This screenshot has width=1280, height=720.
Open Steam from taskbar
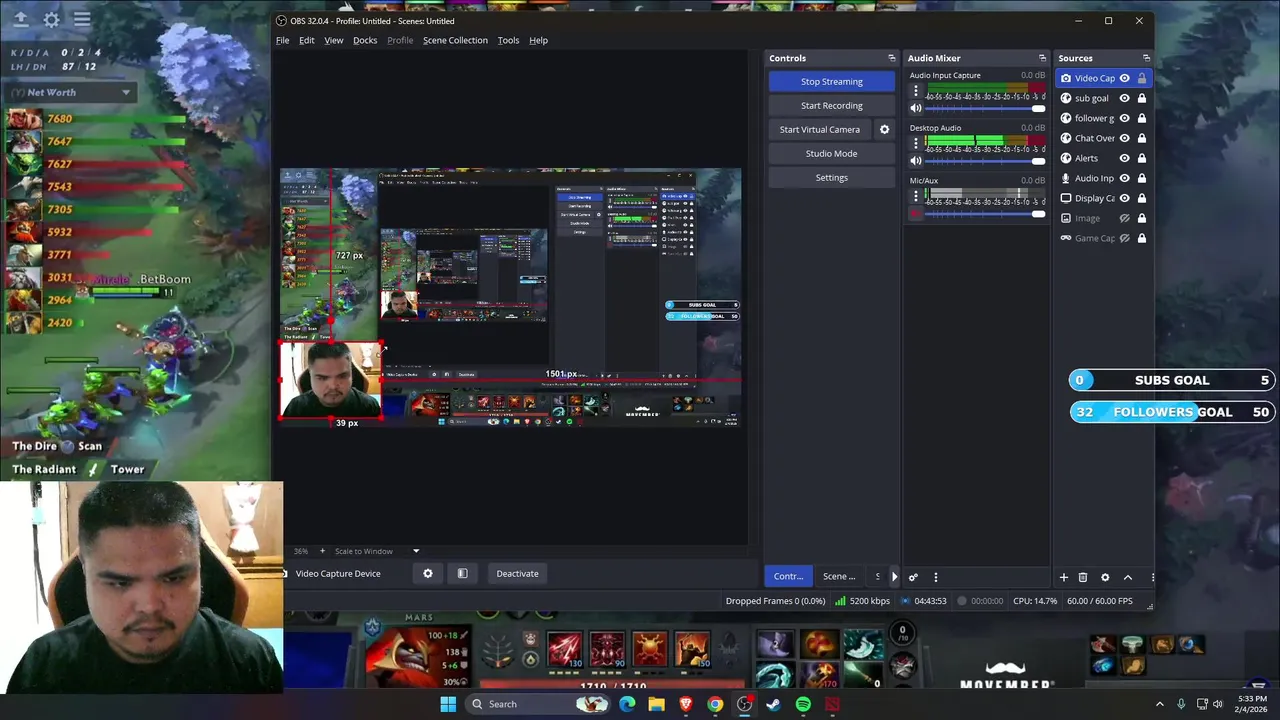[x=773, y=704]
